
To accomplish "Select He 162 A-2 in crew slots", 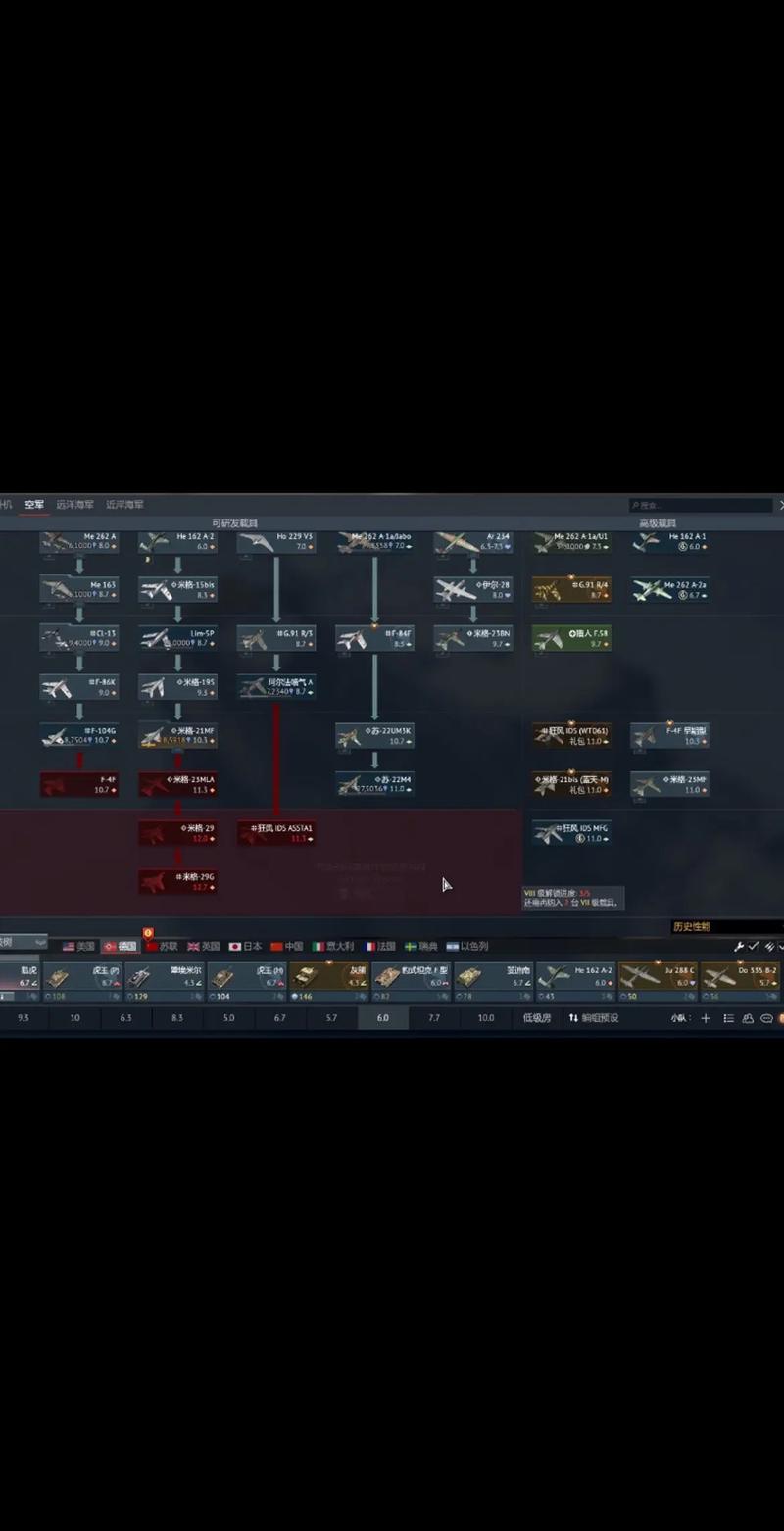I will pos(575,976).
